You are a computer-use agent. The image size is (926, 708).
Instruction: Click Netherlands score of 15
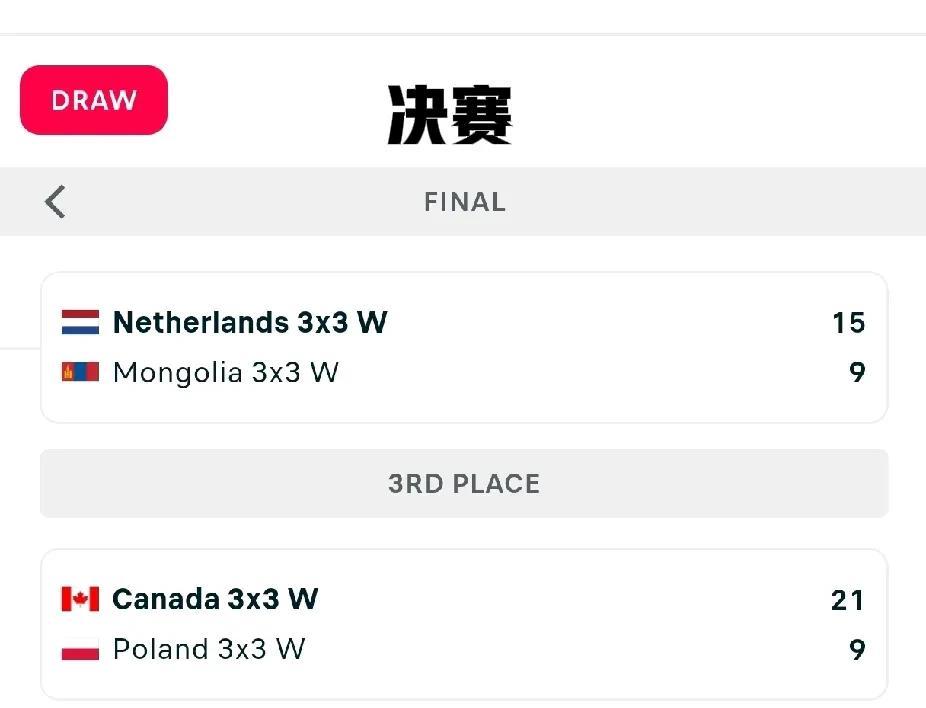point(849,323)
